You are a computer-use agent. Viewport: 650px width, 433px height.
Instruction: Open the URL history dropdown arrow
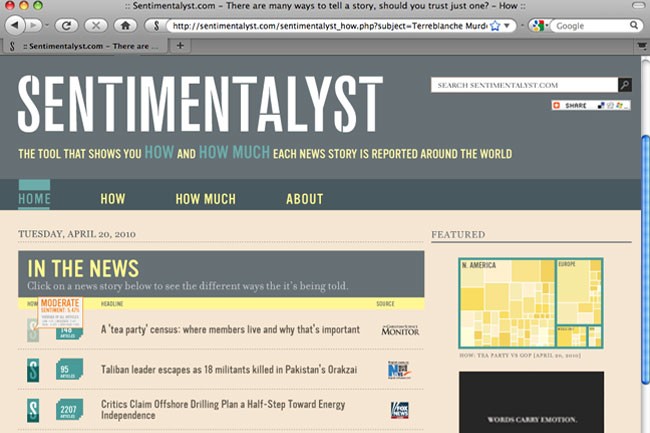[x=507, y=26]
